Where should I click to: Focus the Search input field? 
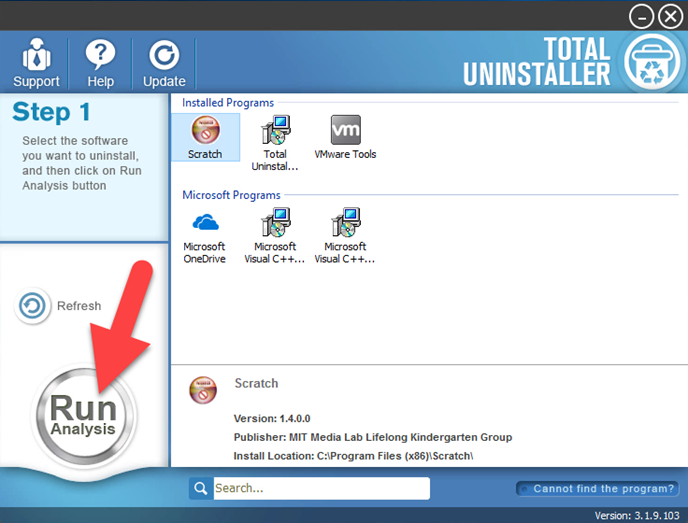click(x=322, y=488)
